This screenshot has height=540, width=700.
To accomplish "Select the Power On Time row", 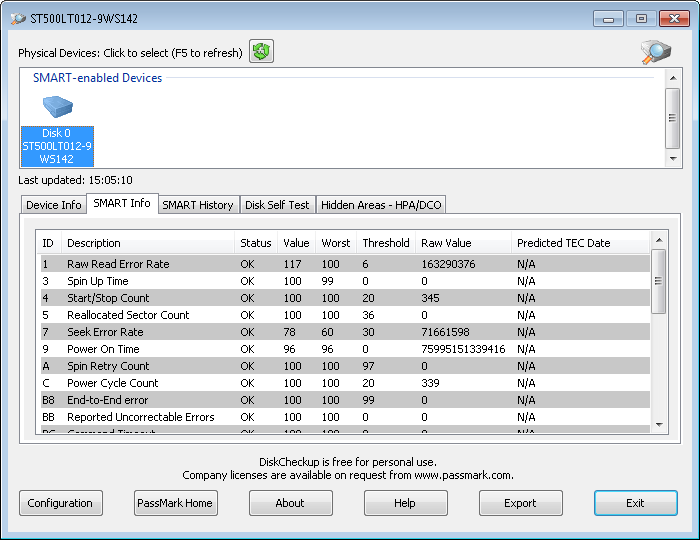I will tap(345, 349).
